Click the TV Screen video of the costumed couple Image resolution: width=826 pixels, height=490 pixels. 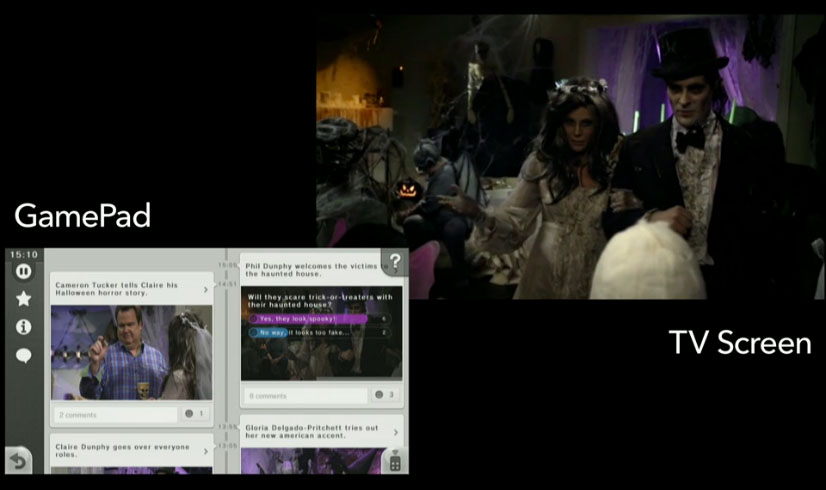(570, 157)
